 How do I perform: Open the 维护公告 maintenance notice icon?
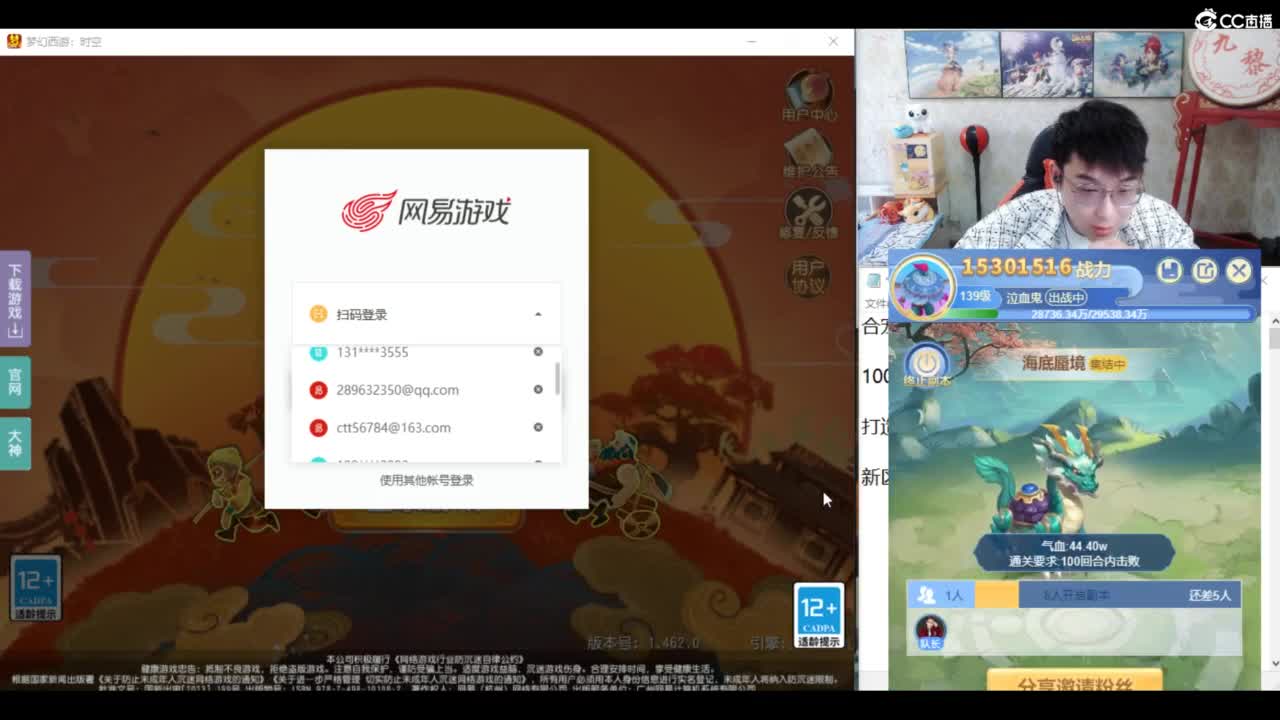click(x=810, y=154)
